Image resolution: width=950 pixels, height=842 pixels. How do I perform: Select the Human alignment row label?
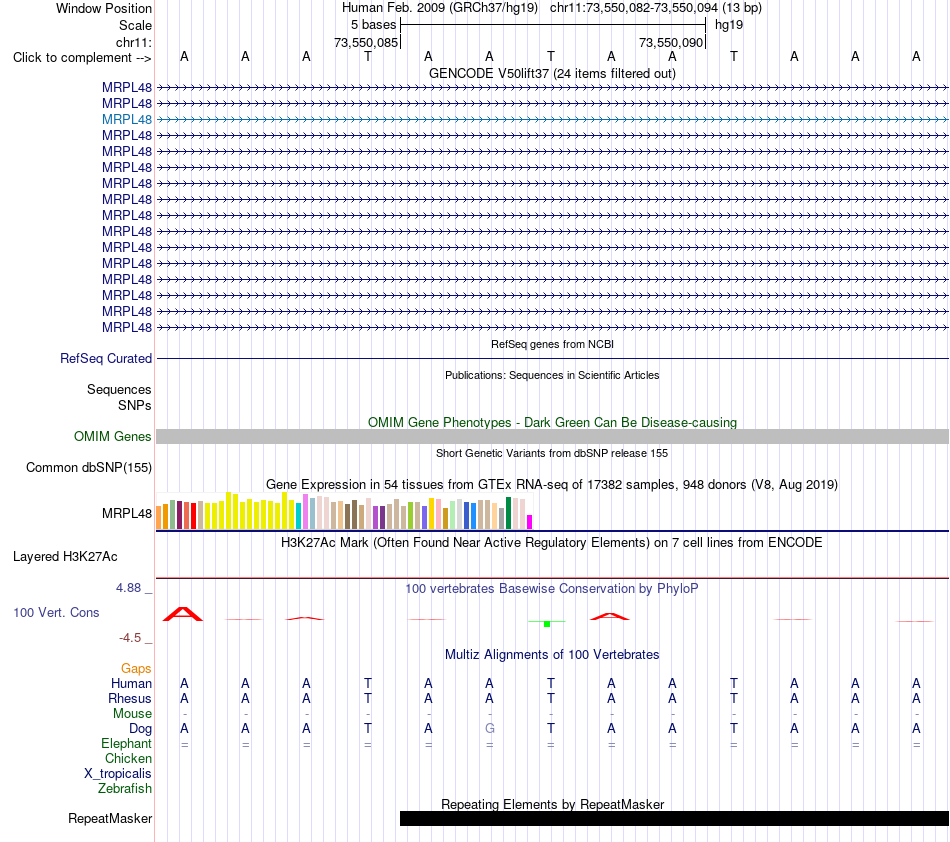pyautogui.click(x=131, y=683)
